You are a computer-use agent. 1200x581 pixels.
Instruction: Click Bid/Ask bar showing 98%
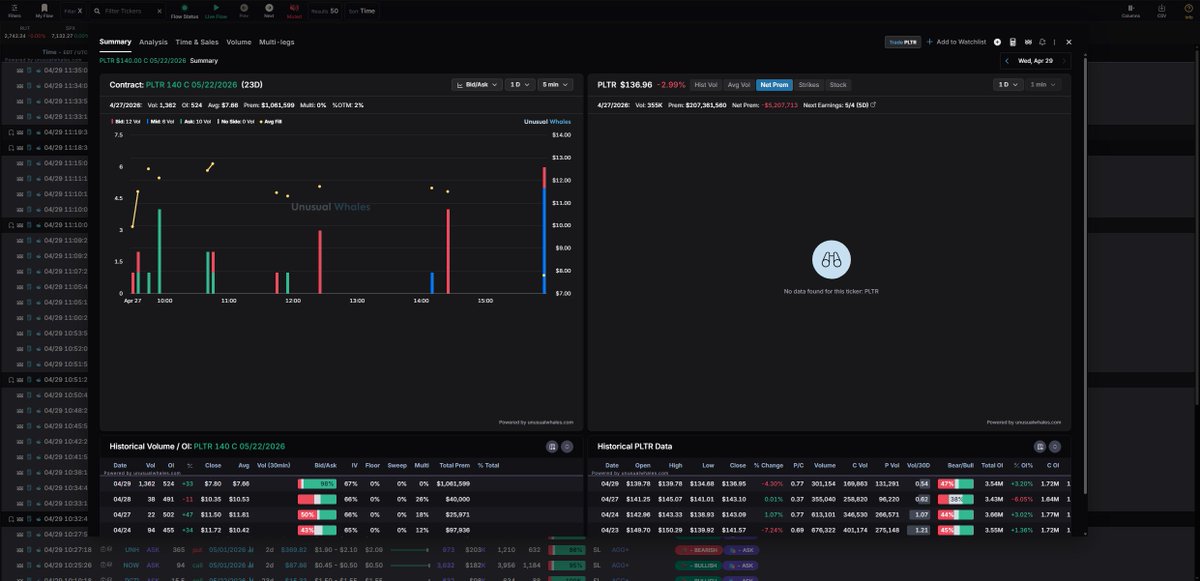pos(315,483)
